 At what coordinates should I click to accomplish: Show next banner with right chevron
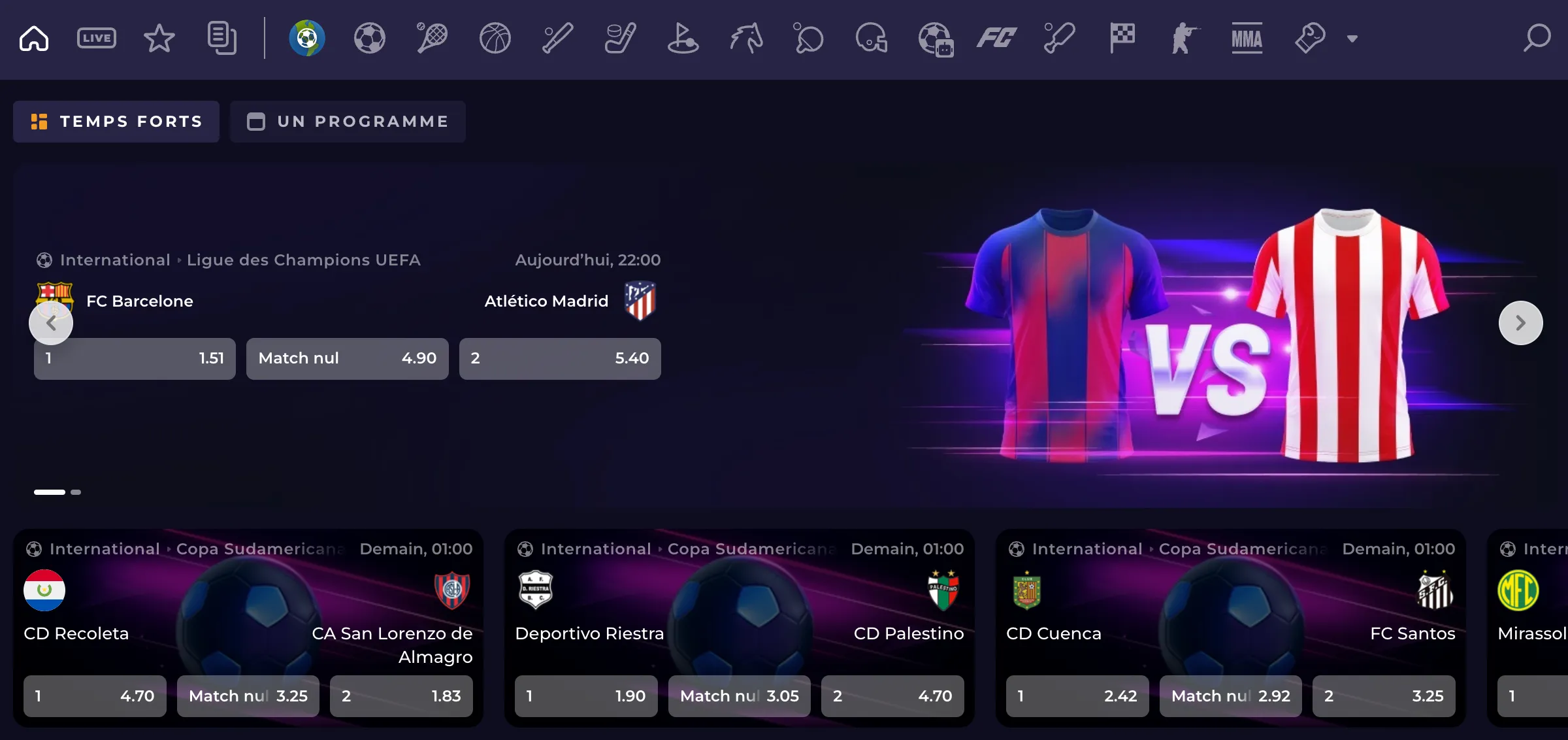pos(1521,323)
